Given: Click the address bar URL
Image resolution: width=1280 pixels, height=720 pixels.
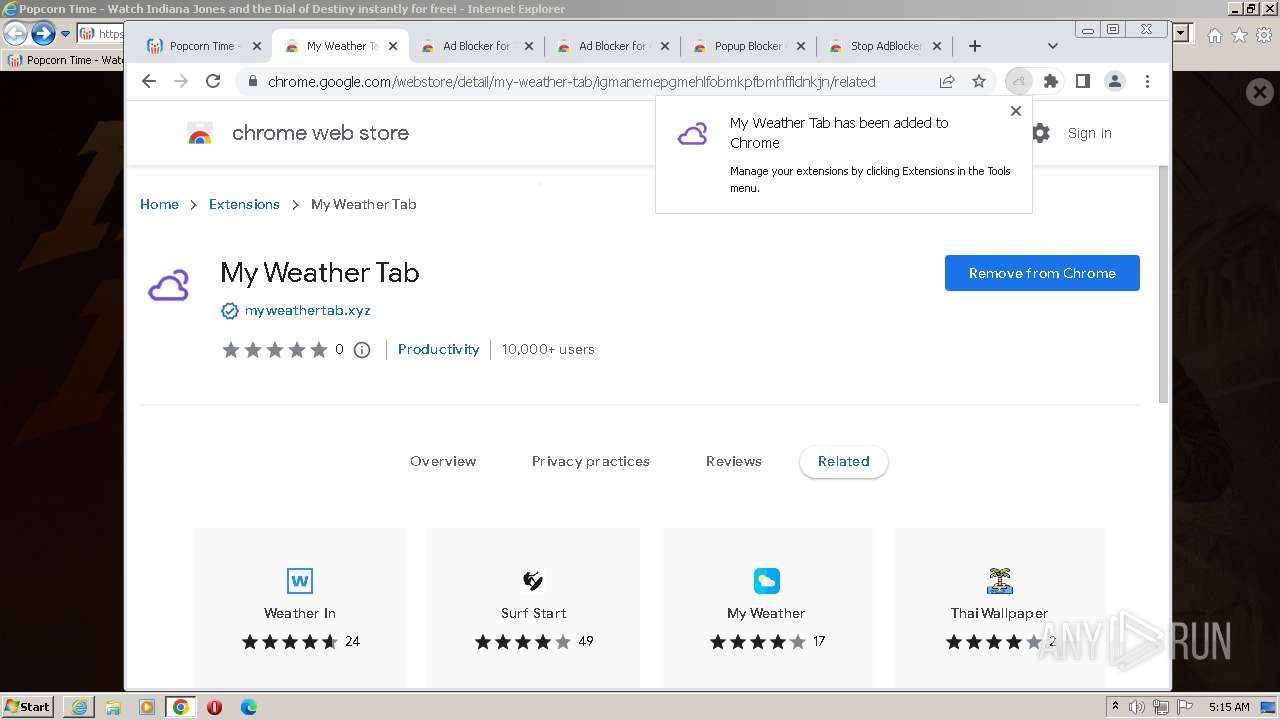Looking at the screenshot, I should point(571,82).
